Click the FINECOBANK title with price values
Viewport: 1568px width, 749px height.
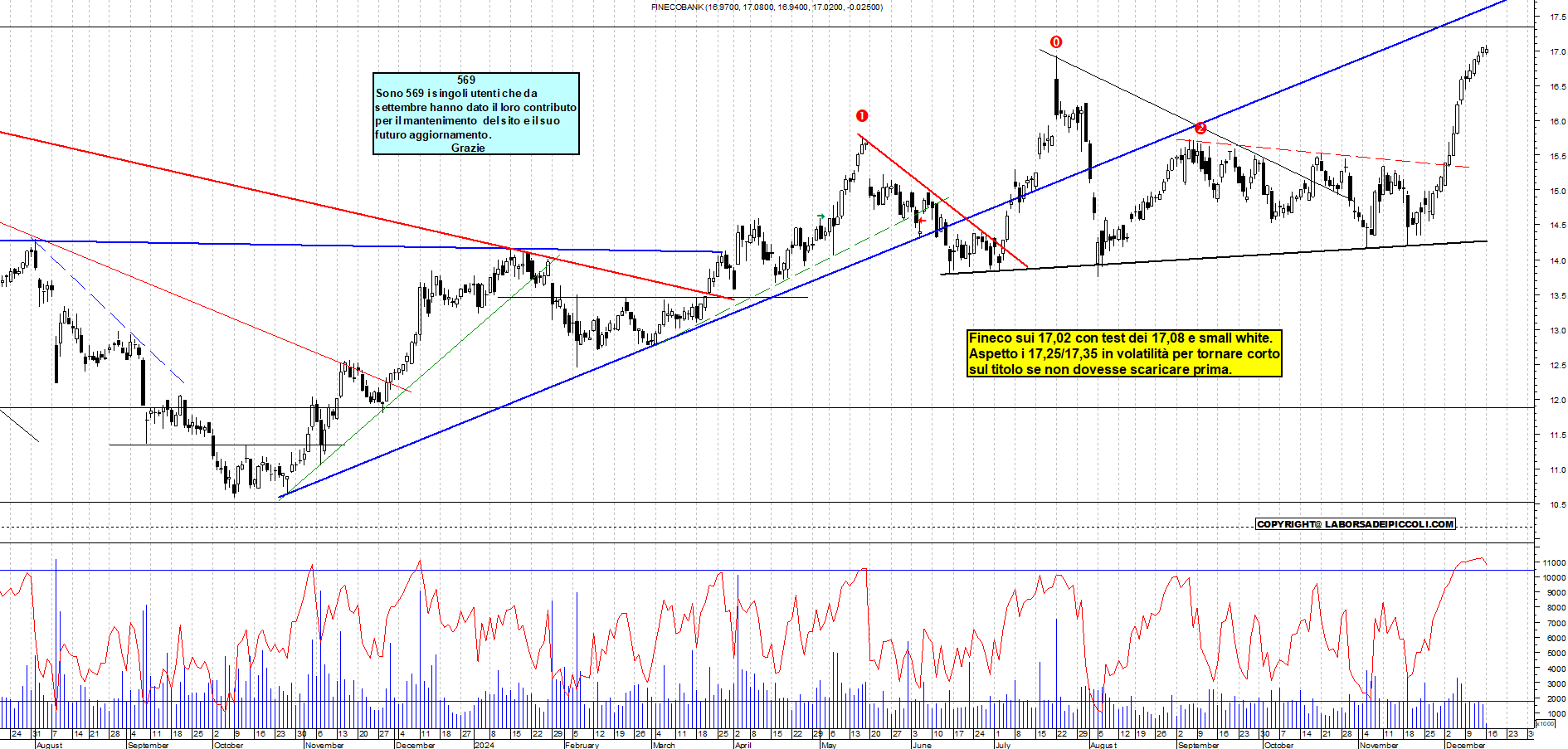(767, 7)
